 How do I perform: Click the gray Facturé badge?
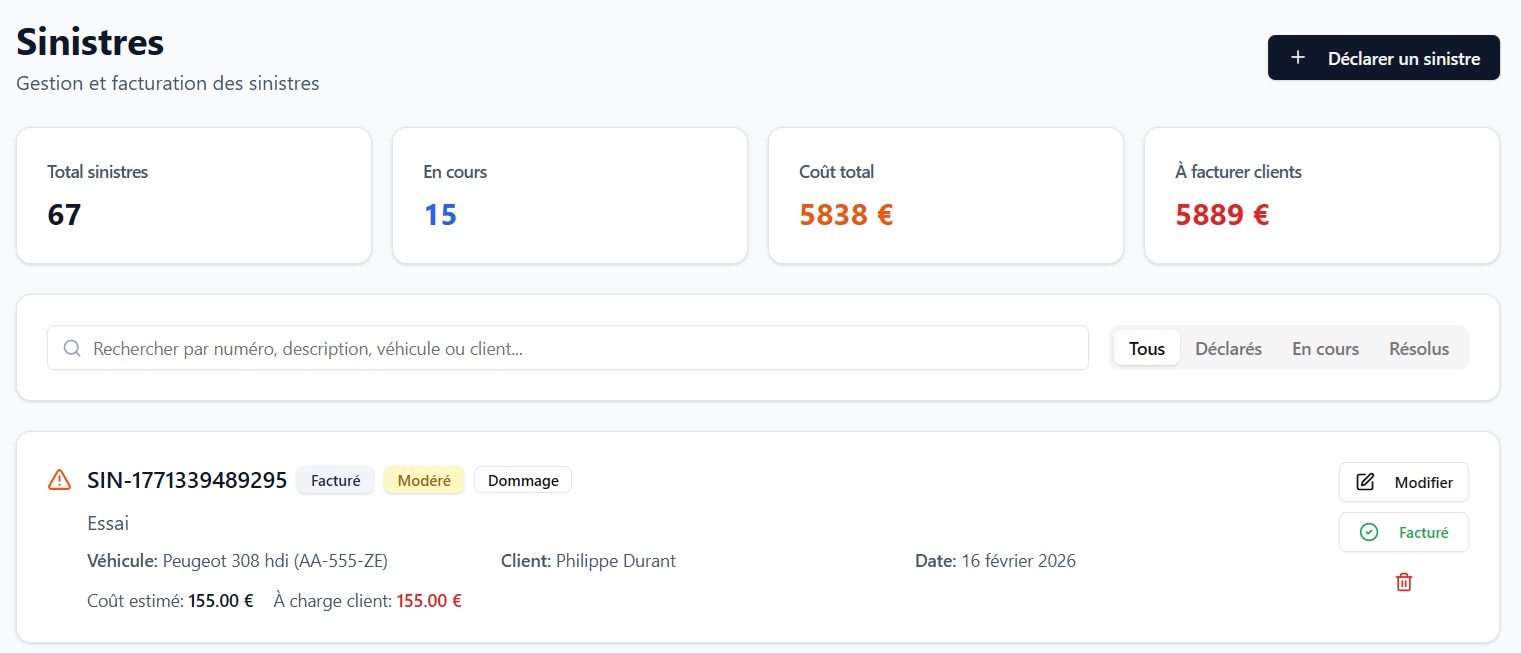pos(335,481)
